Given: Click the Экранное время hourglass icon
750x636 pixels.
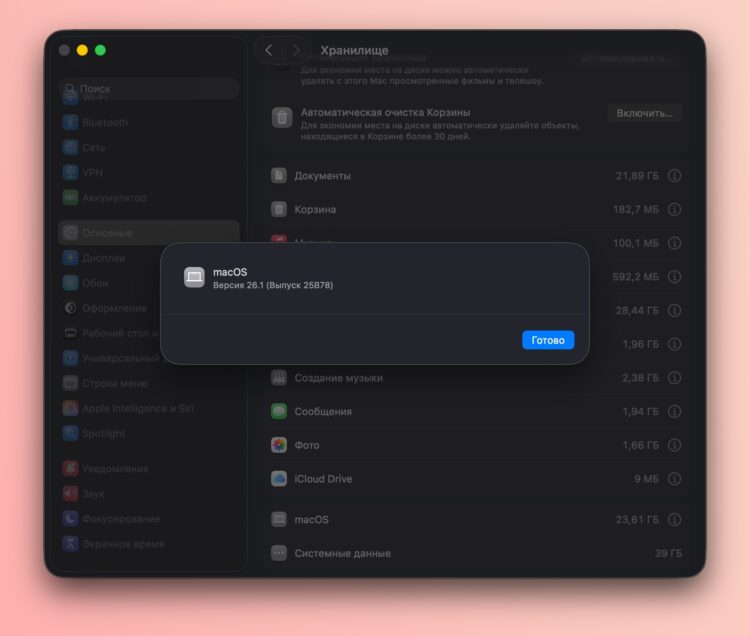Looking at the screenshot, I should point(70,544).
